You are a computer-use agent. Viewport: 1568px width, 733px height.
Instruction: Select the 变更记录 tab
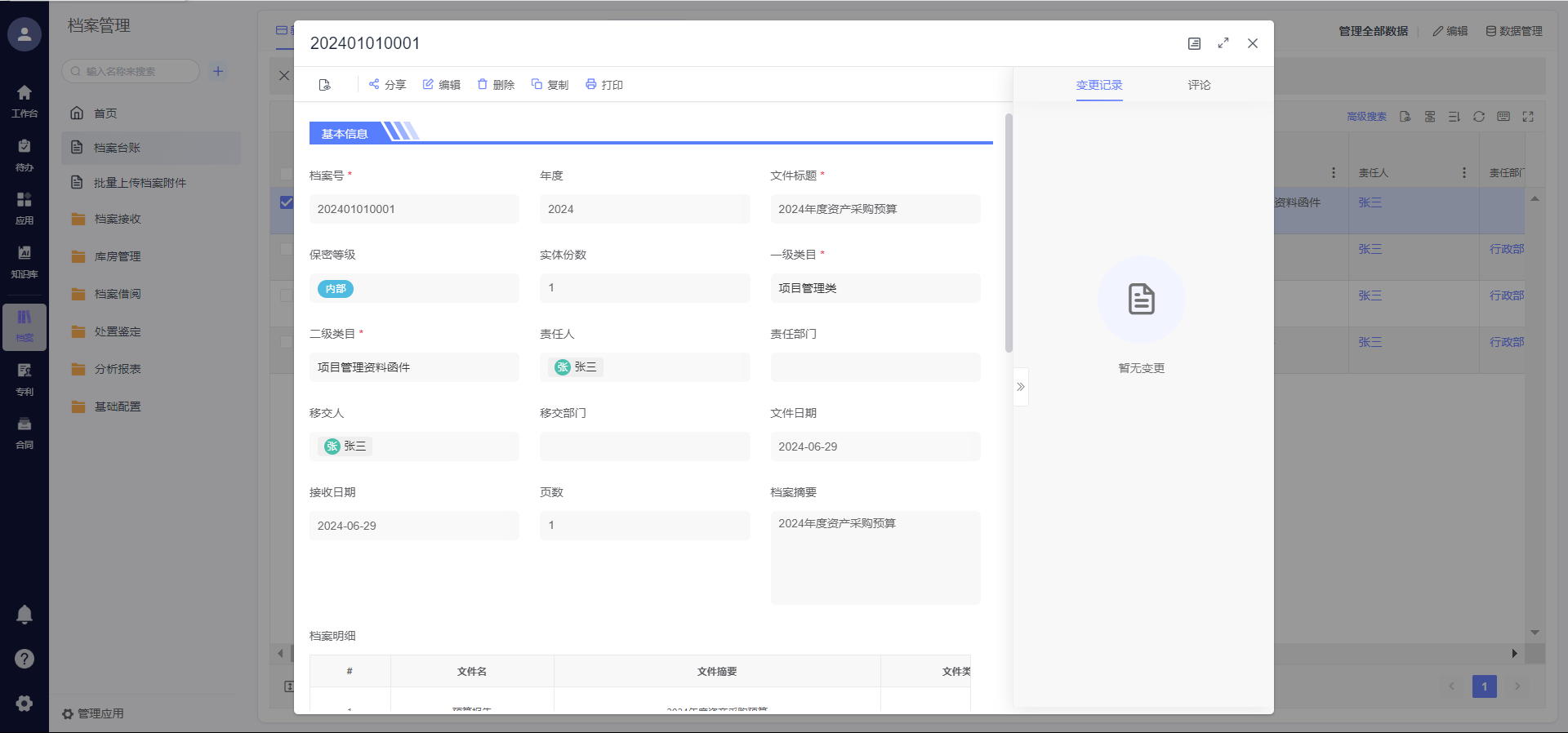(x=1098, y=85)
